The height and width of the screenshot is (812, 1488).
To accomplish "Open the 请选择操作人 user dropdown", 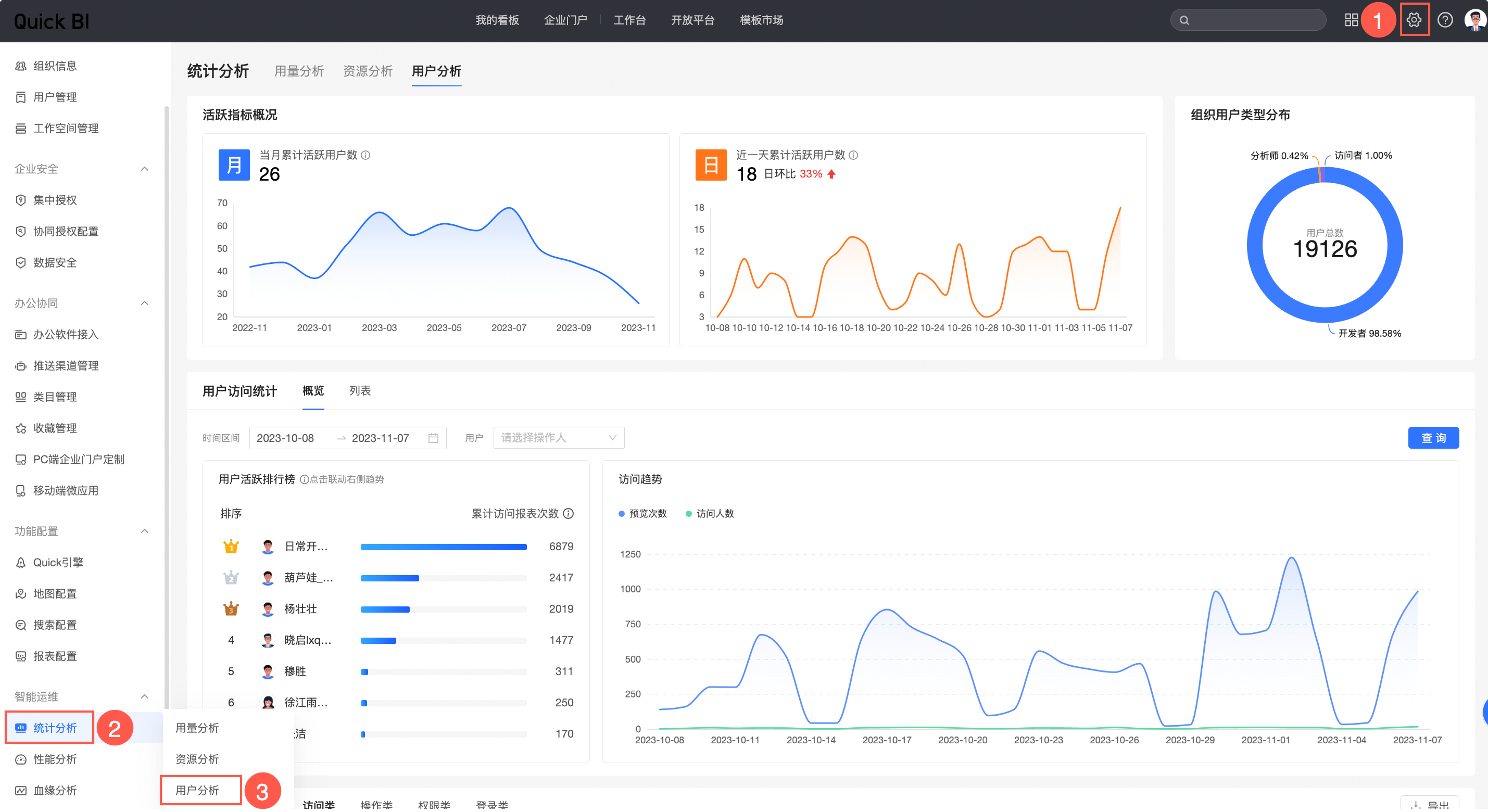I will click(x=559, y=438).
